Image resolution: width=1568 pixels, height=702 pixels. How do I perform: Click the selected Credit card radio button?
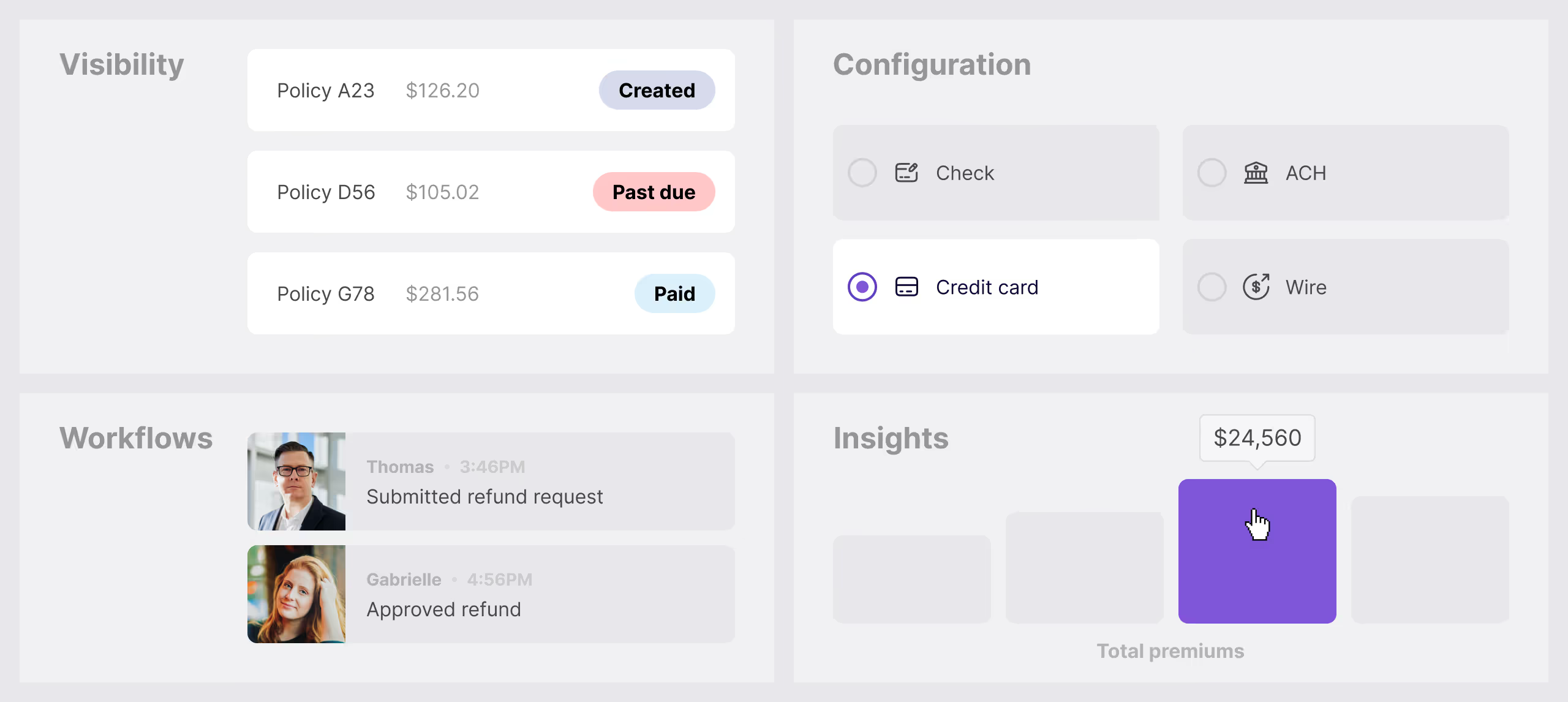click(x=862, y=287)
